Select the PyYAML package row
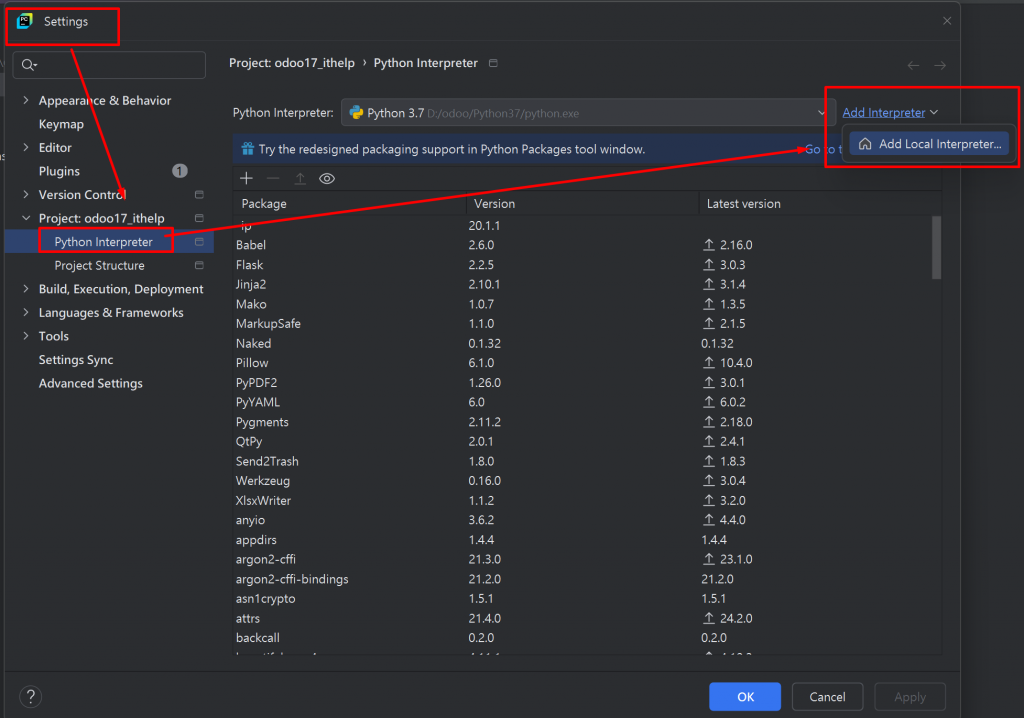The height and width of the screenshot is (718, 1024). 583,402
